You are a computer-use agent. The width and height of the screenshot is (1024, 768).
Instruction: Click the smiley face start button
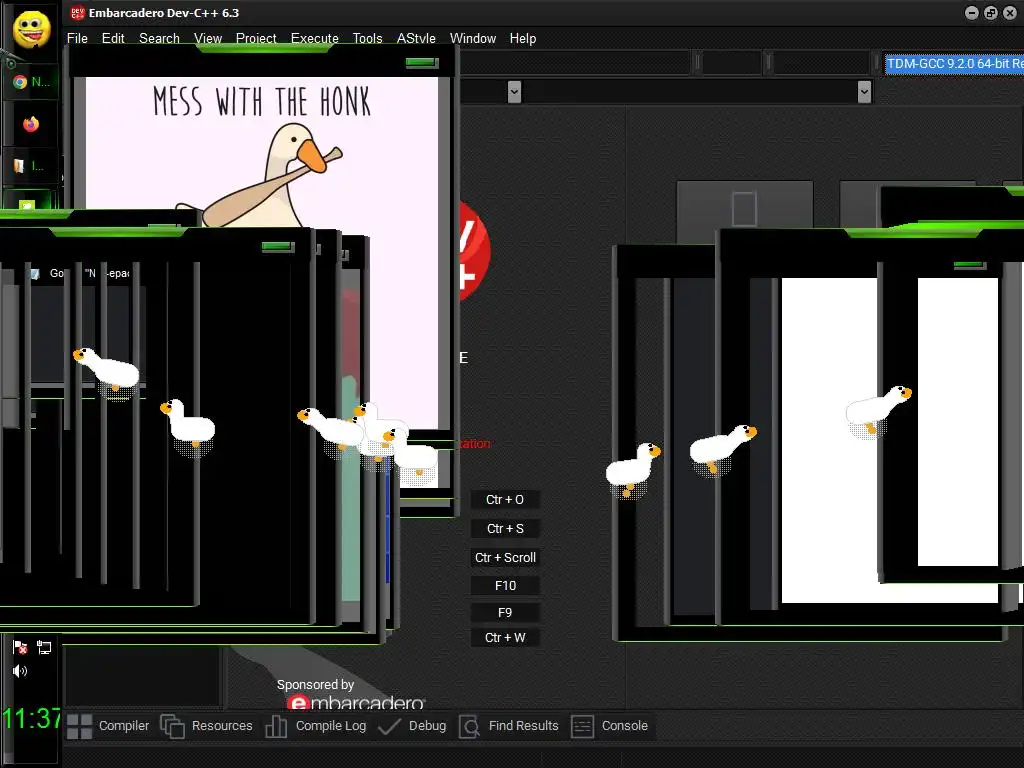pyautogui.click(x=31, y=28)
